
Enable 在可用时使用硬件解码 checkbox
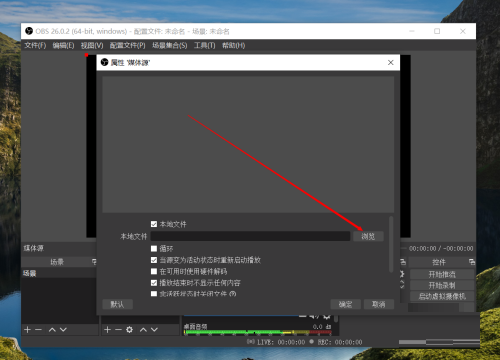154,271
